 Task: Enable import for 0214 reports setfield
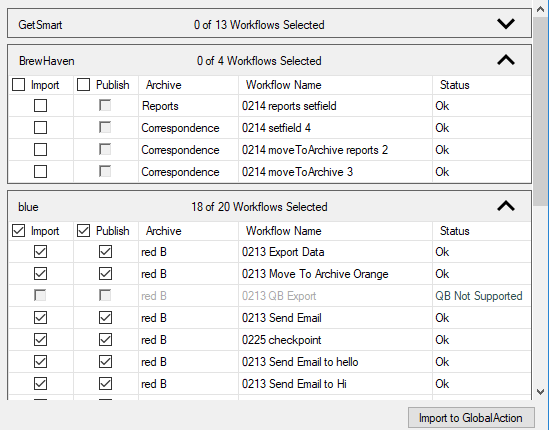(40, 105)
